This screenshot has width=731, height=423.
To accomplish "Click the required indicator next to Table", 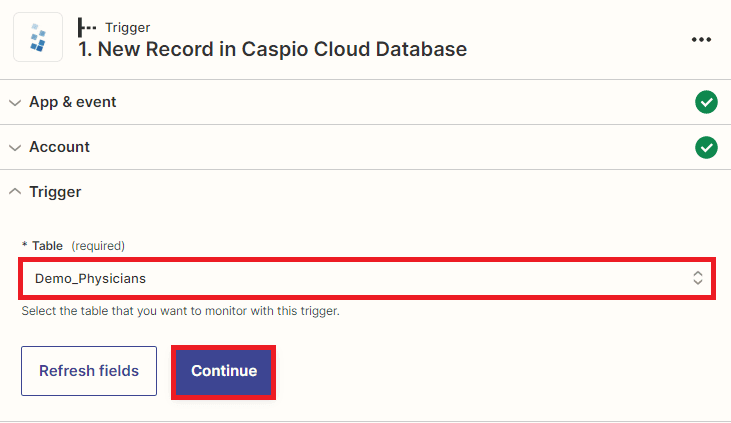I will coord(98,245).
